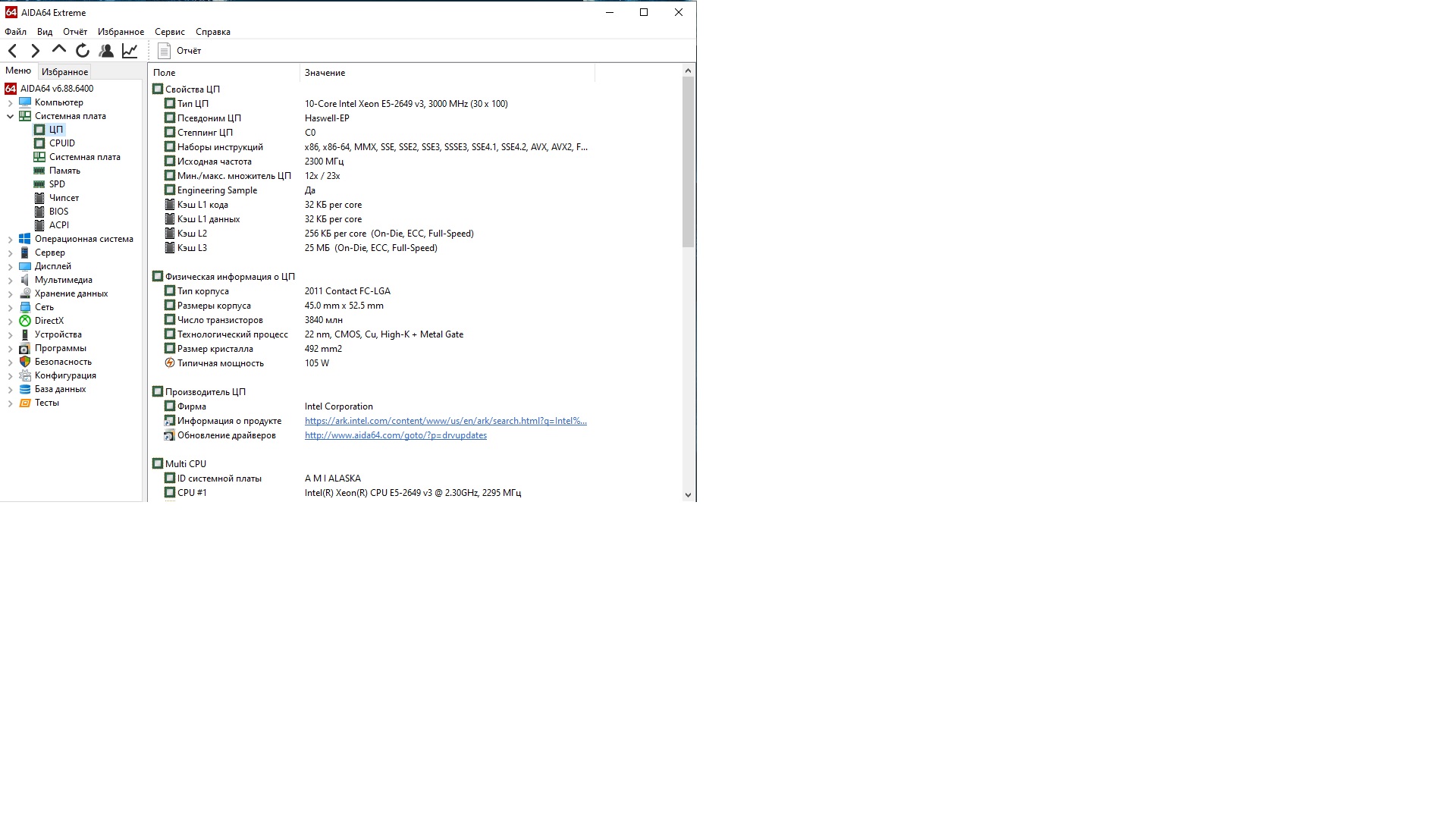Select CPUID in the tree
The height and width of the screenshot is (819, 1456).
coord(61,143)
